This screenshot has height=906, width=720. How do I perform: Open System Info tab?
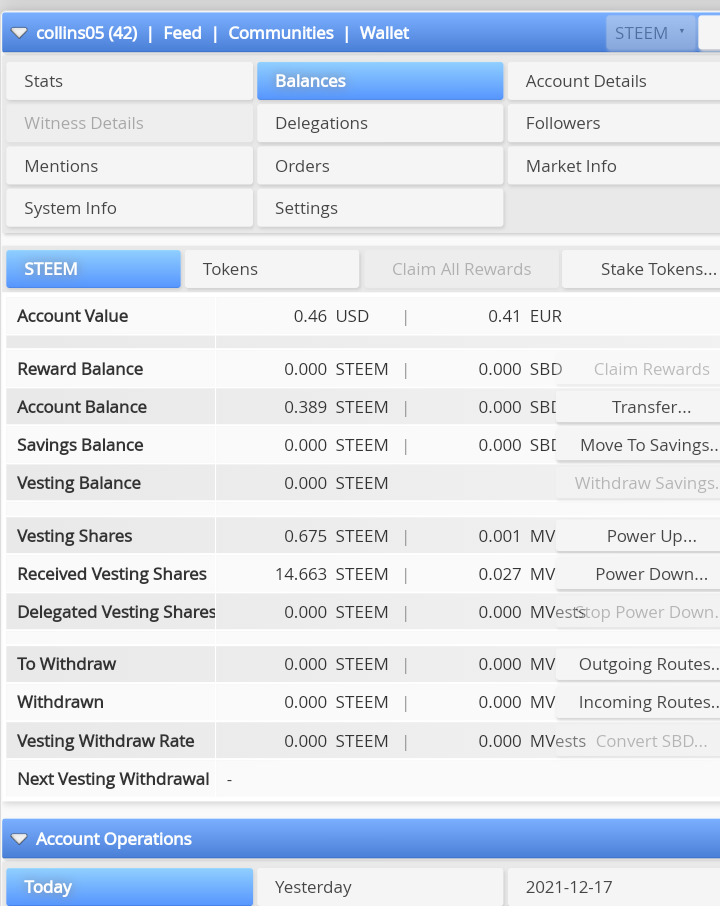point(129,208)
